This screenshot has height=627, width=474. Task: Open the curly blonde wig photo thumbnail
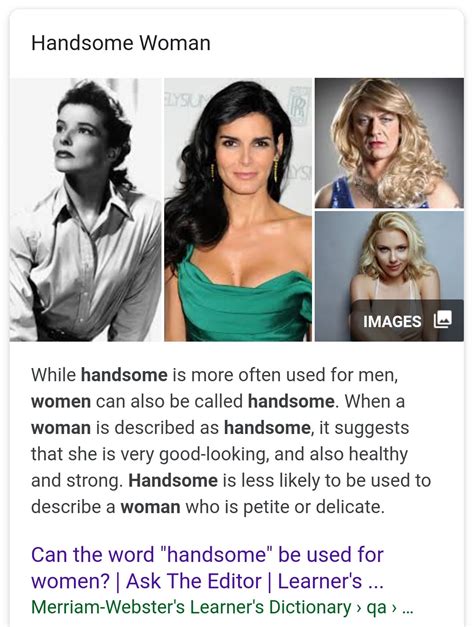(x=389, y=143)
